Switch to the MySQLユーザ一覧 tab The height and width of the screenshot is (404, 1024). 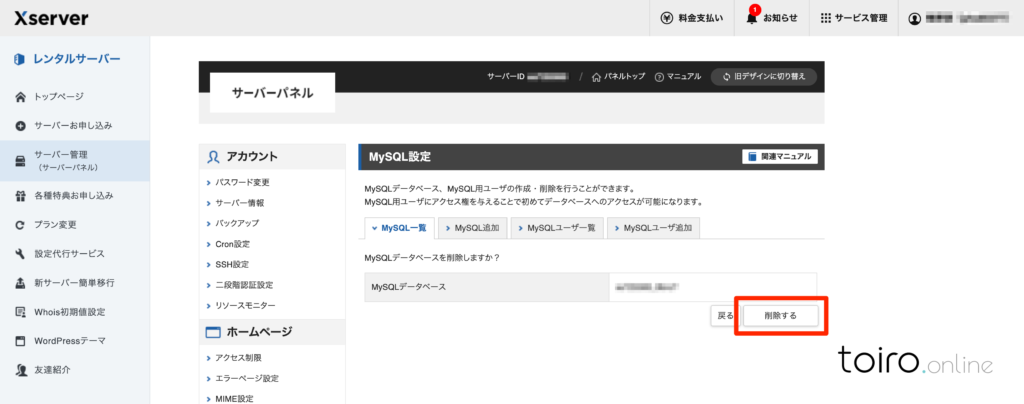coord(556,228)
